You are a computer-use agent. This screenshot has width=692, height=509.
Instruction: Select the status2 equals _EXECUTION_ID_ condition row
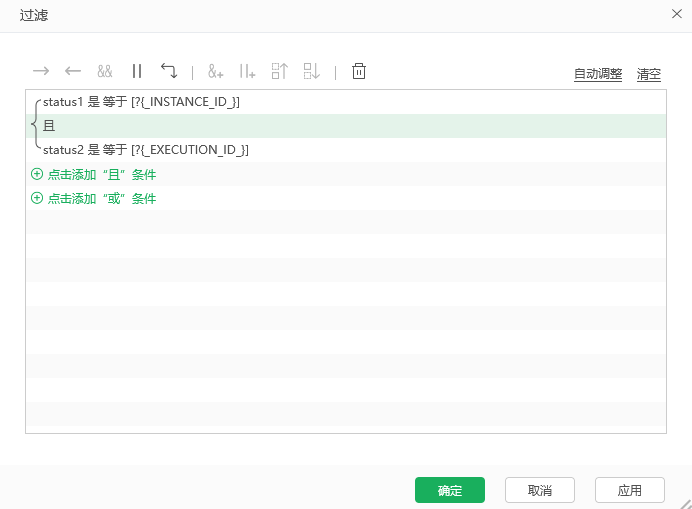coord(346,150)
